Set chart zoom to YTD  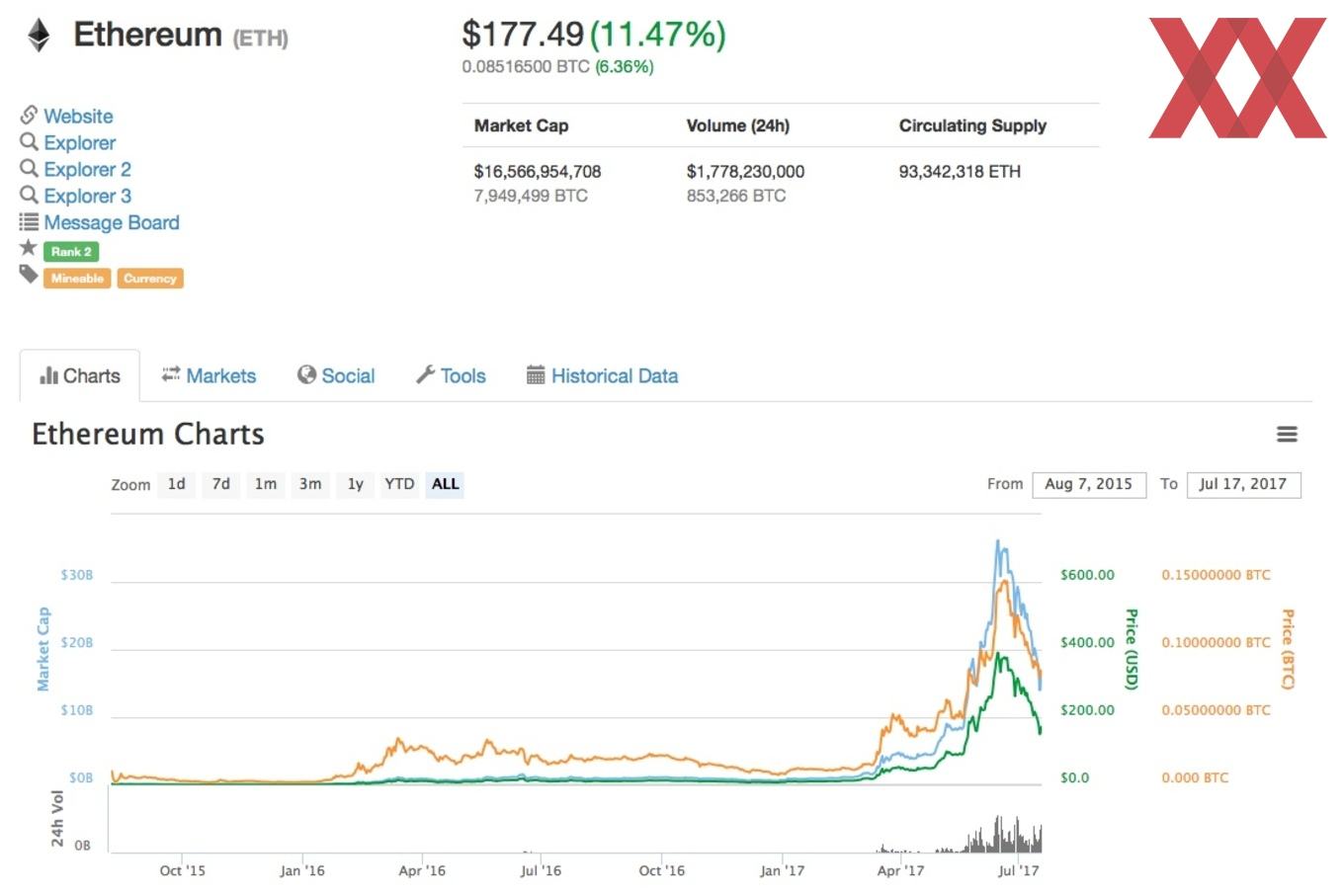399,484
